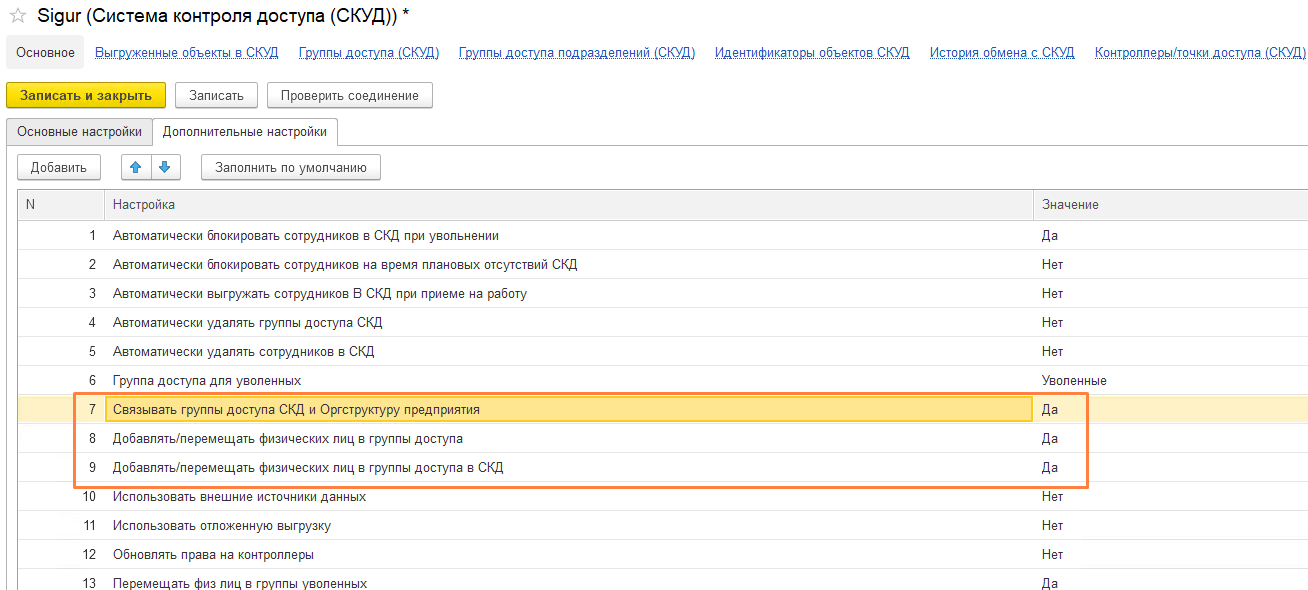Select the Дополнительные настройки tab
This screenshot has width=1308, height=590.
coord(245,131)
